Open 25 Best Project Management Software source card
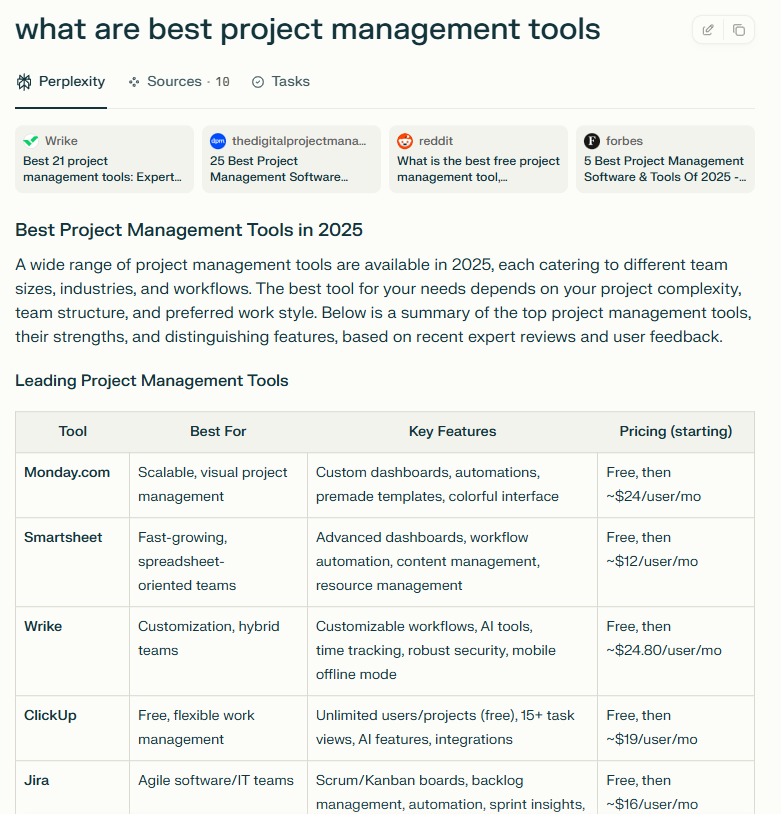Image resolution: width=781 pixels, height=814 pixels. pos(291,159)
